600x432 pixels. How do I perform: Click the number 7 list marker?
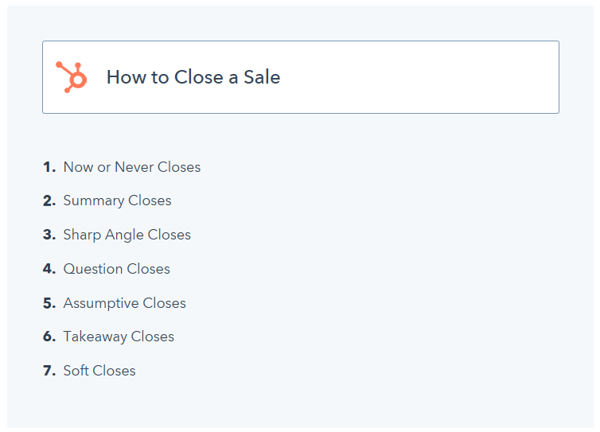click(x=49, y=370)
